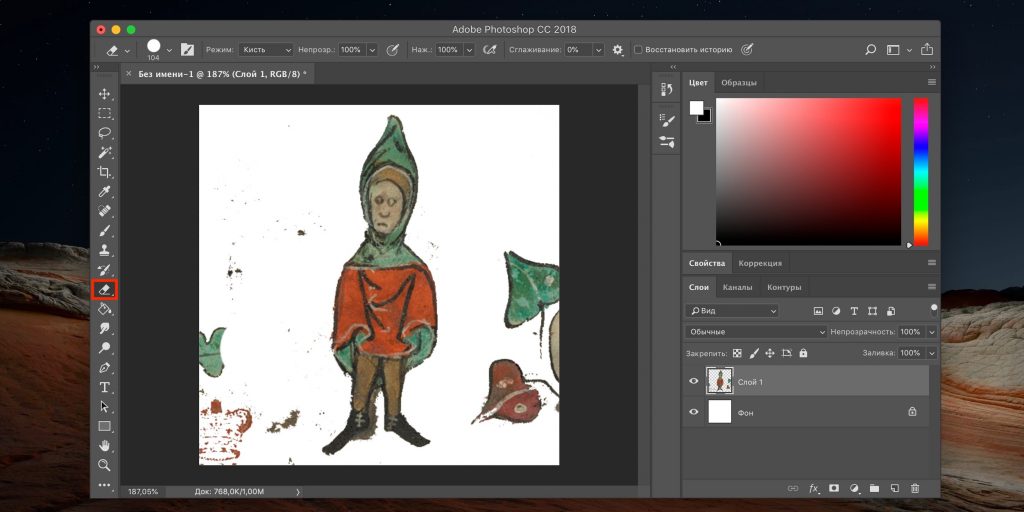Enable the Восстановить историю checkbox
This screenshot has height=512, width=1024.
[x=639, y=49]
